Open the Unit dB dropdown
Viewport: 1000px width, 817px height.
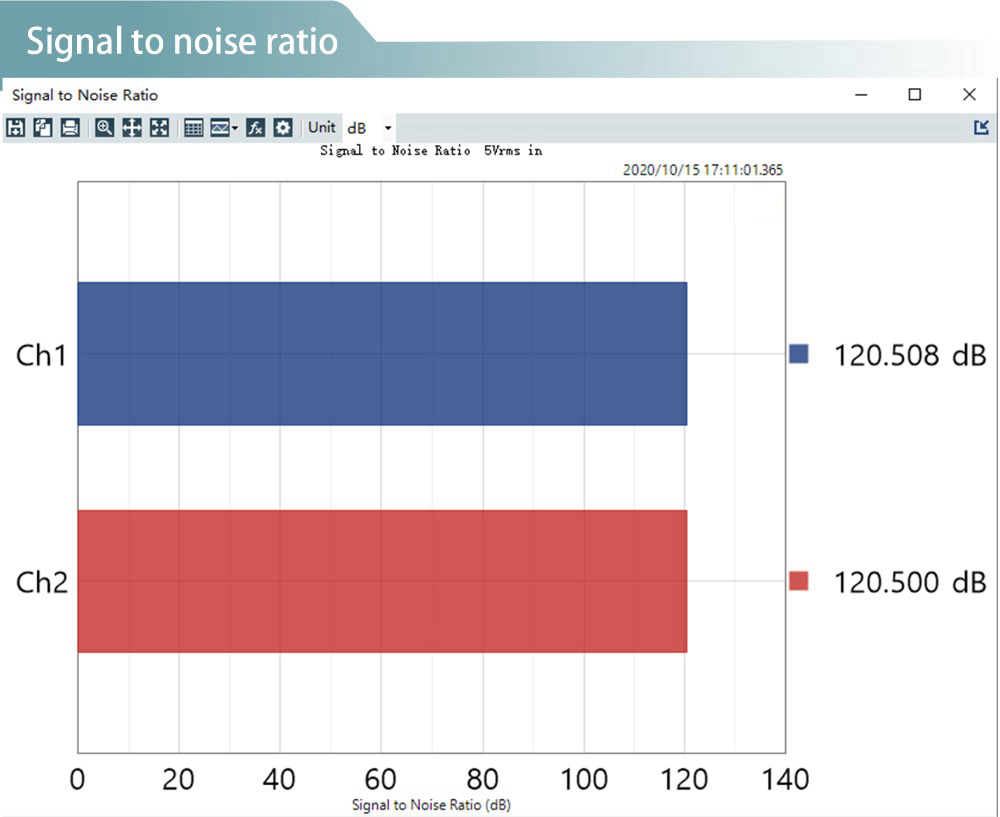358,128
